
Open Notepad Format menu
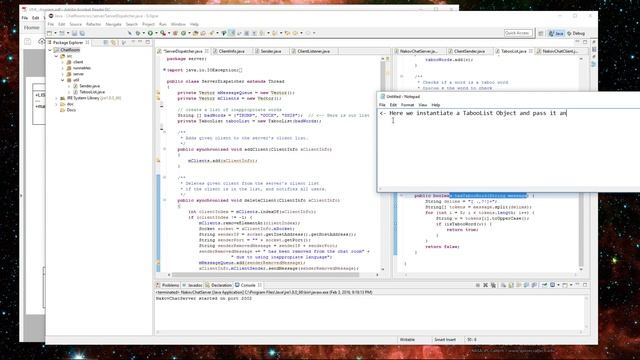[407, 105]
